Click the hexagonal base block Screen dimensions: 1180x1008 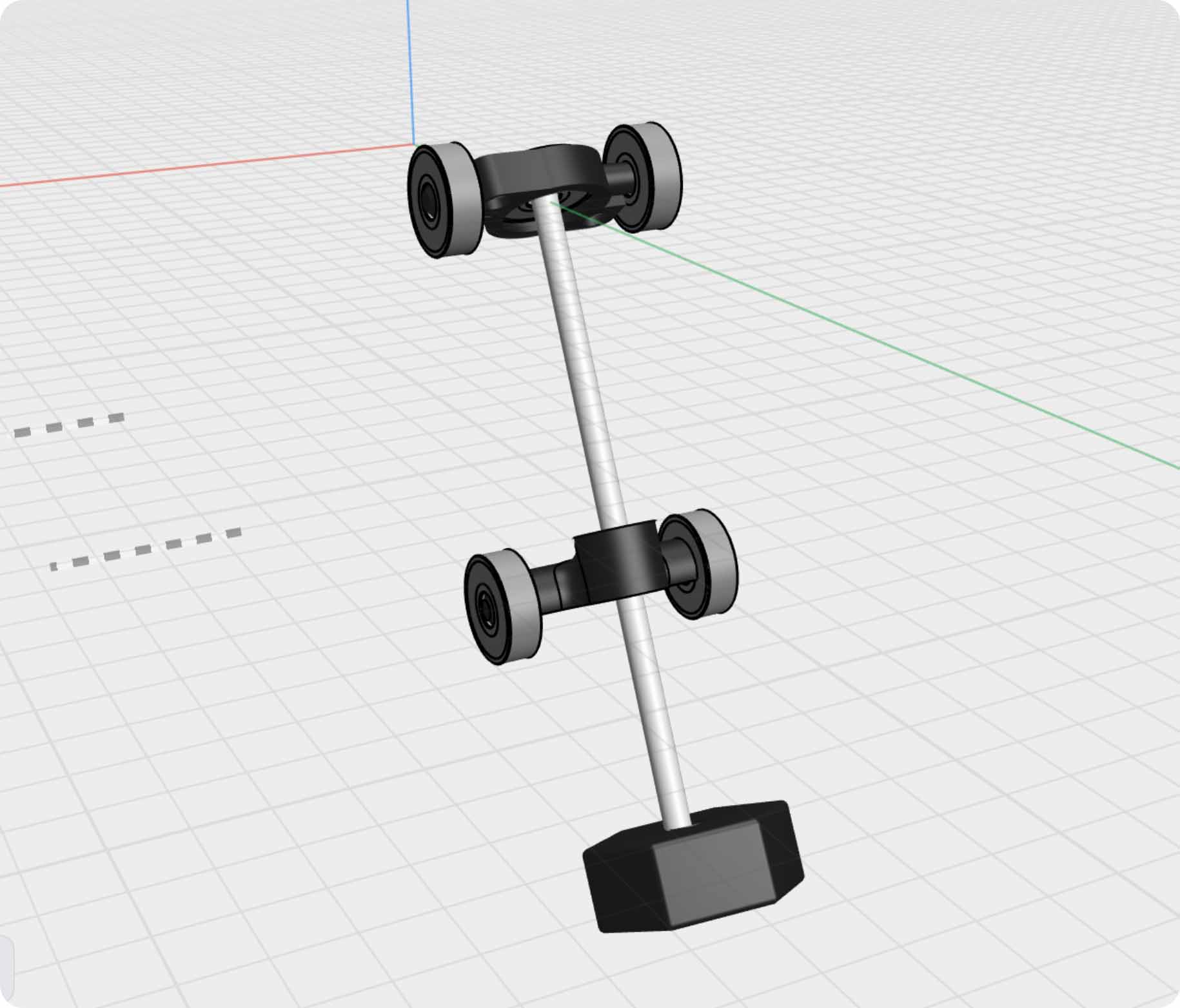pyautogui.click(x=693, y=867)
